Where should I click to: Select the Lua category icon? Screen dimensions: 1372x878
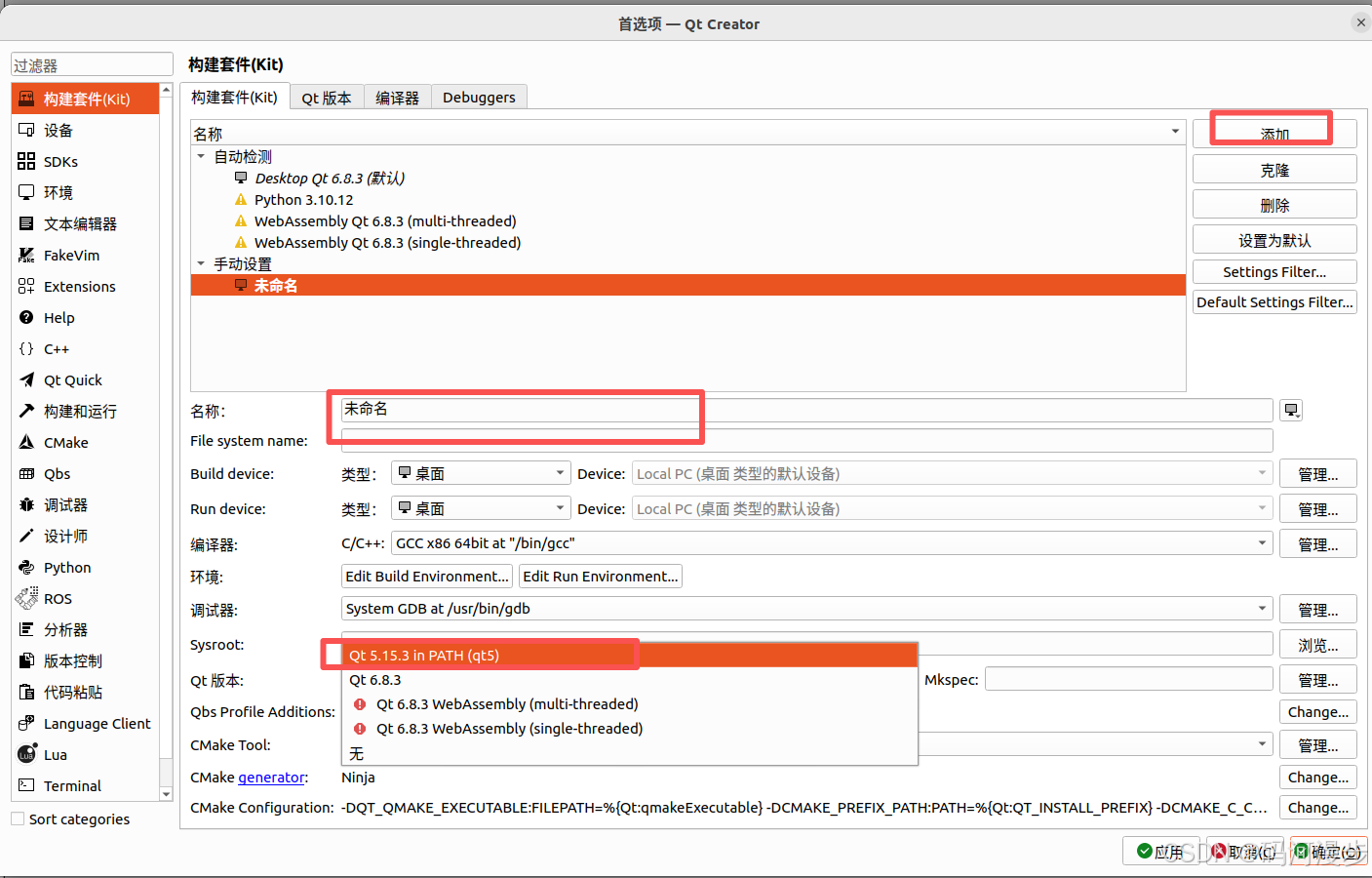(x=26, y=753)
